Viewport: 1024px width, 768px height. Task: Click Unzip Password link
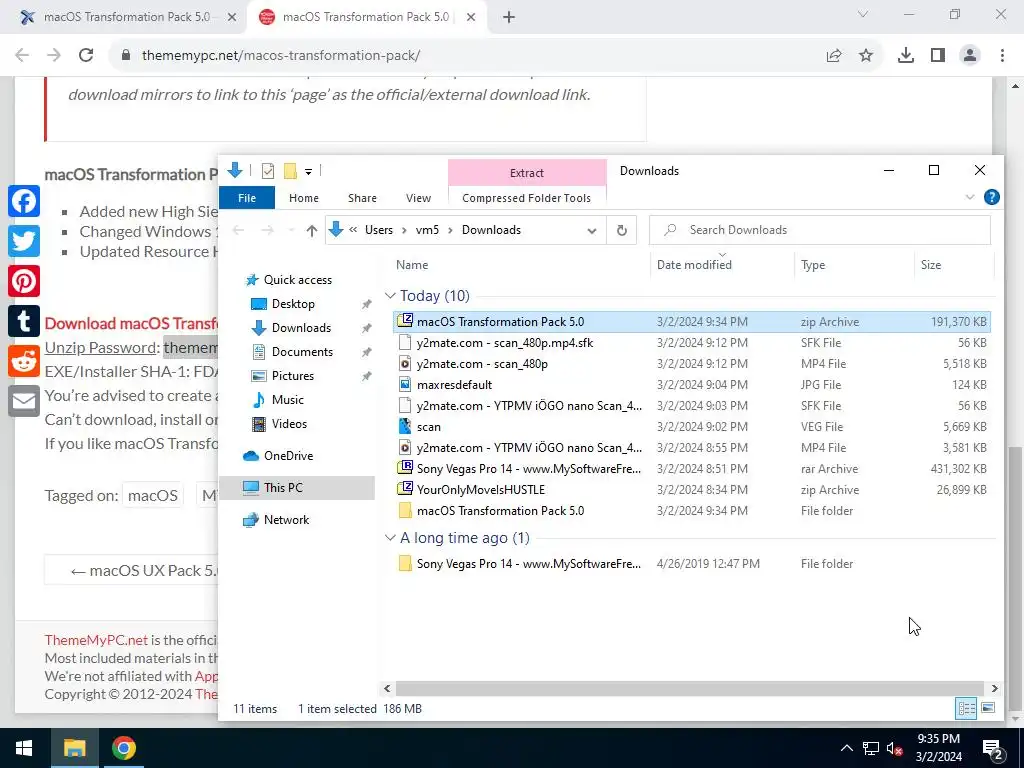click(100, 347)
